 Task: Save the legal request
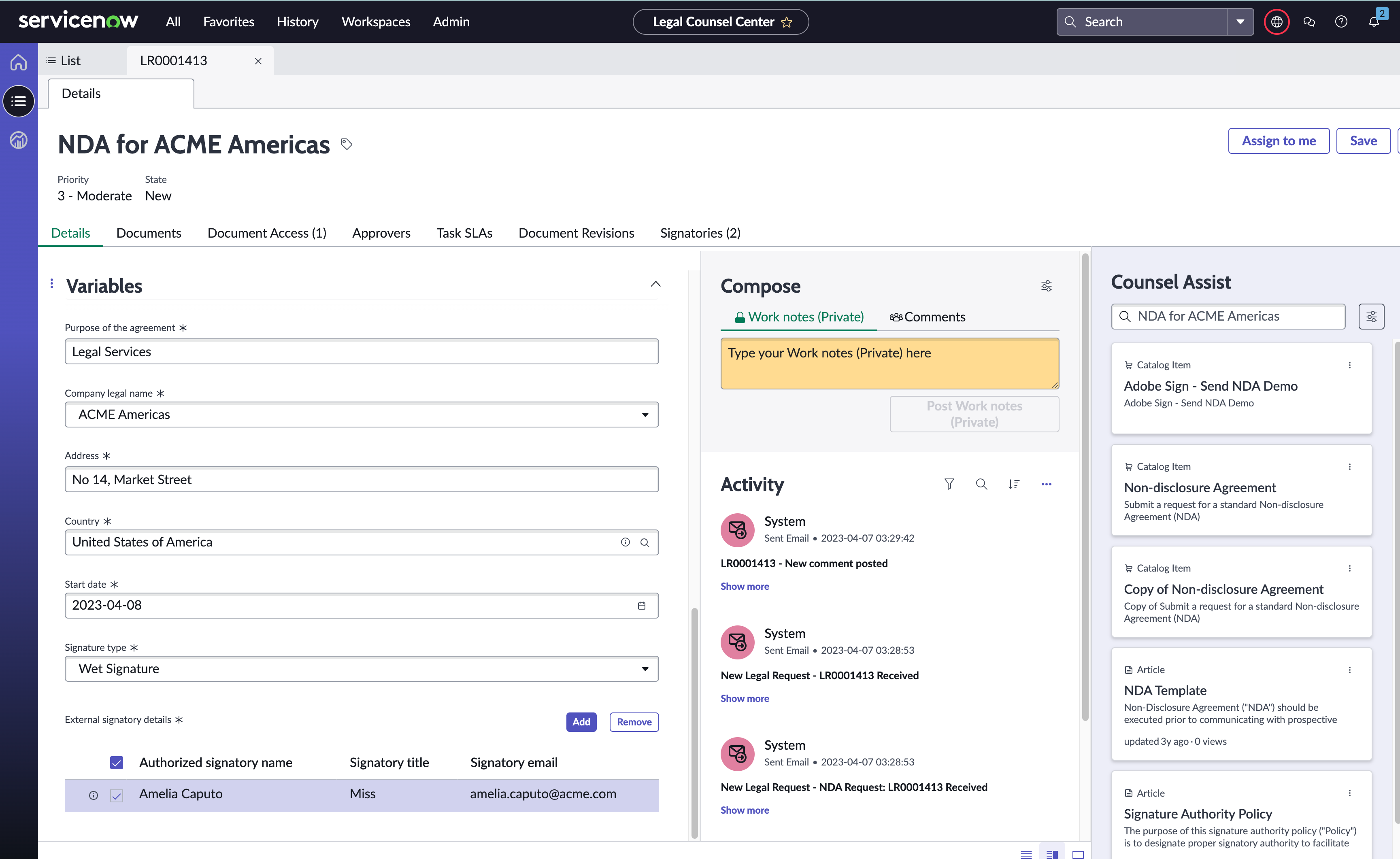click(1363, 141)
